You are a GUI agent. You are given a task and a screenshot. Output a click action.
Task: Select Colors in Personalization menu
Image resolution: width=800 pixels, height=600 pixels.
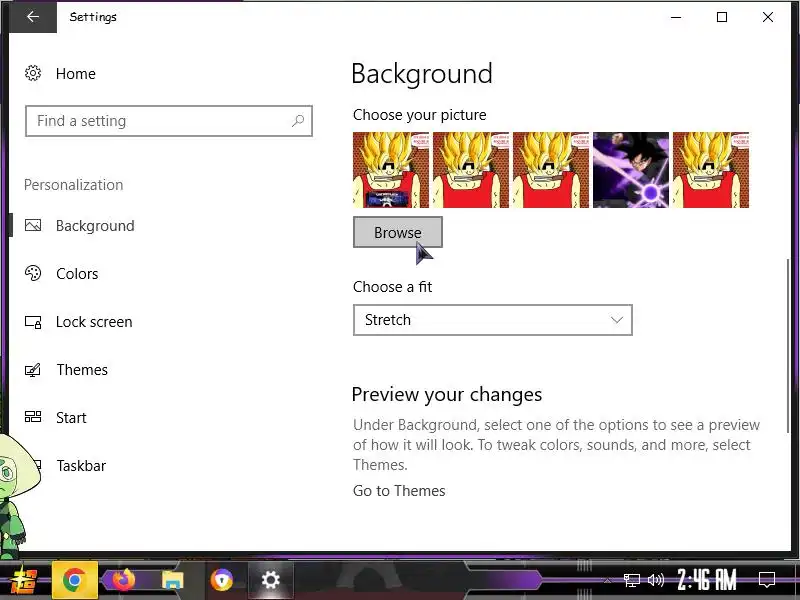coord(77,273)
